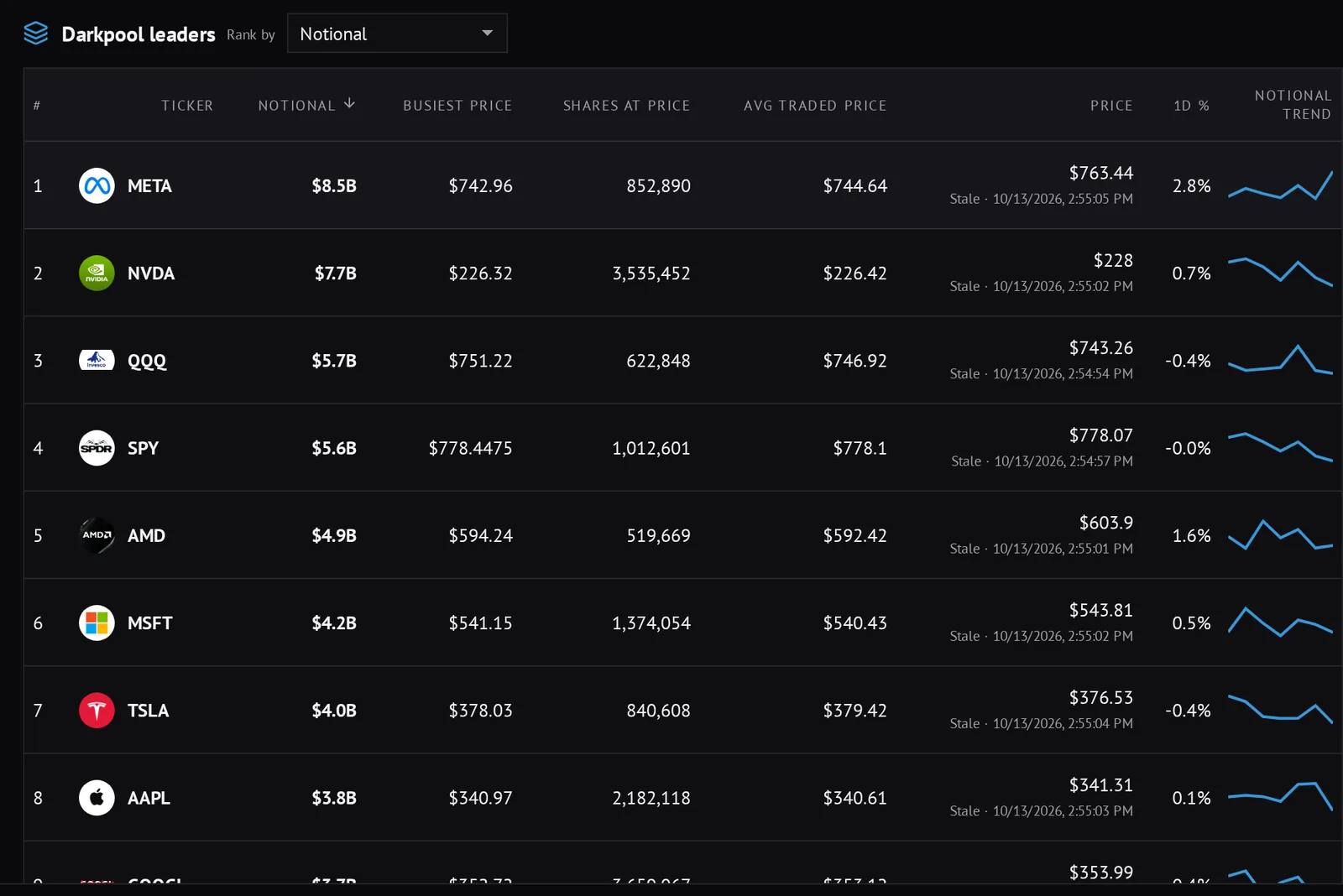Screen dimensions: 1343x896
Task: Click the MSFT Microsoft logo
Action: pyautogui.click(x=97, y=623)
